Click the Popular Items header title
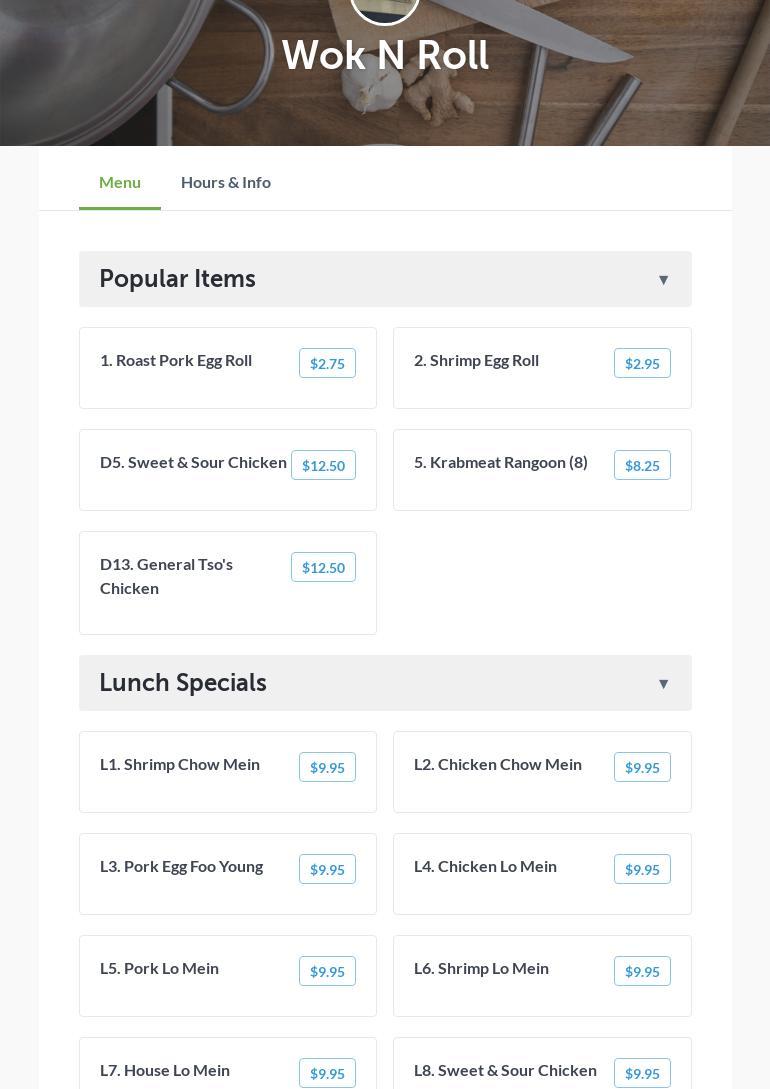 (x=177, y=279)
